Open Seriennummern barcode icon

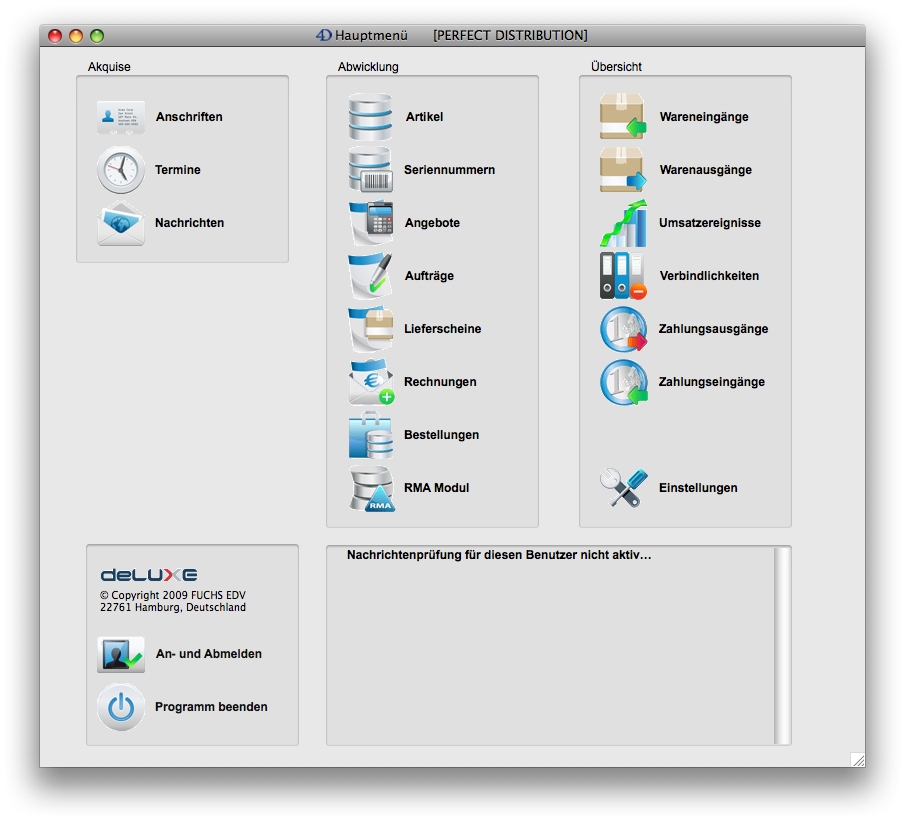coord(371,170)
